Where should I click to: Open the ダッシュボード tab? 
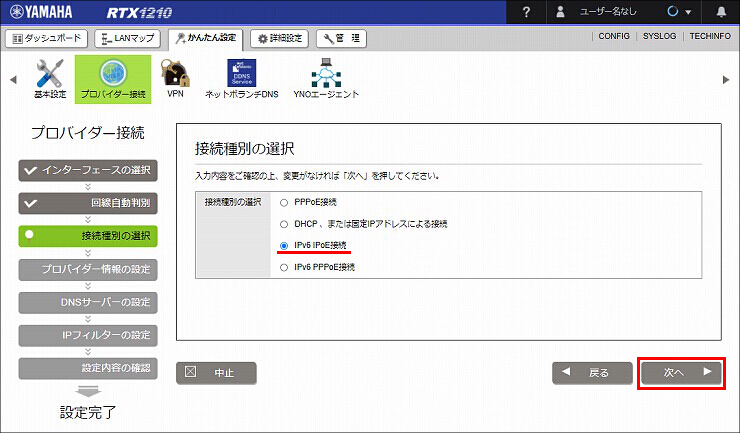click(46, 38)
